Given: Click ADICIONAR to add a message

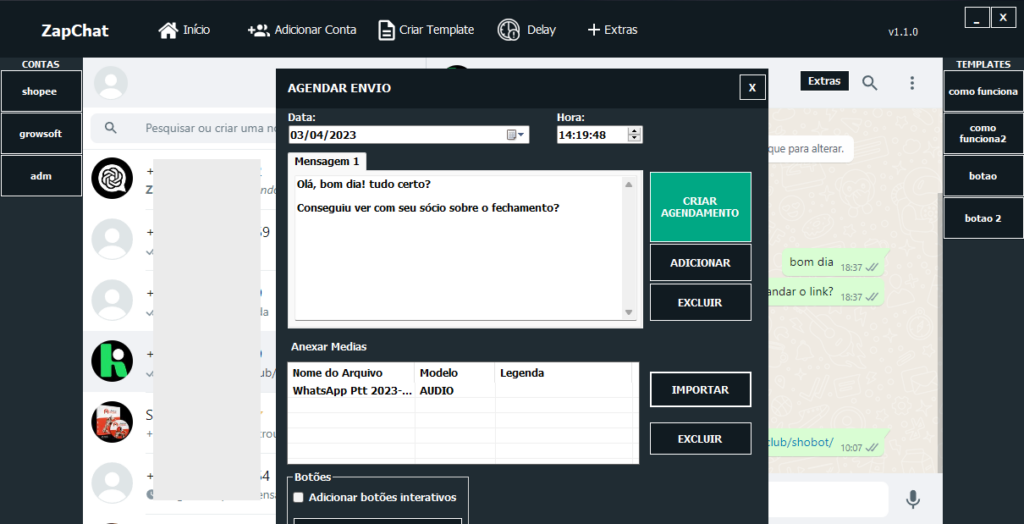Looking at the screenshot, I should pos(700,263).
